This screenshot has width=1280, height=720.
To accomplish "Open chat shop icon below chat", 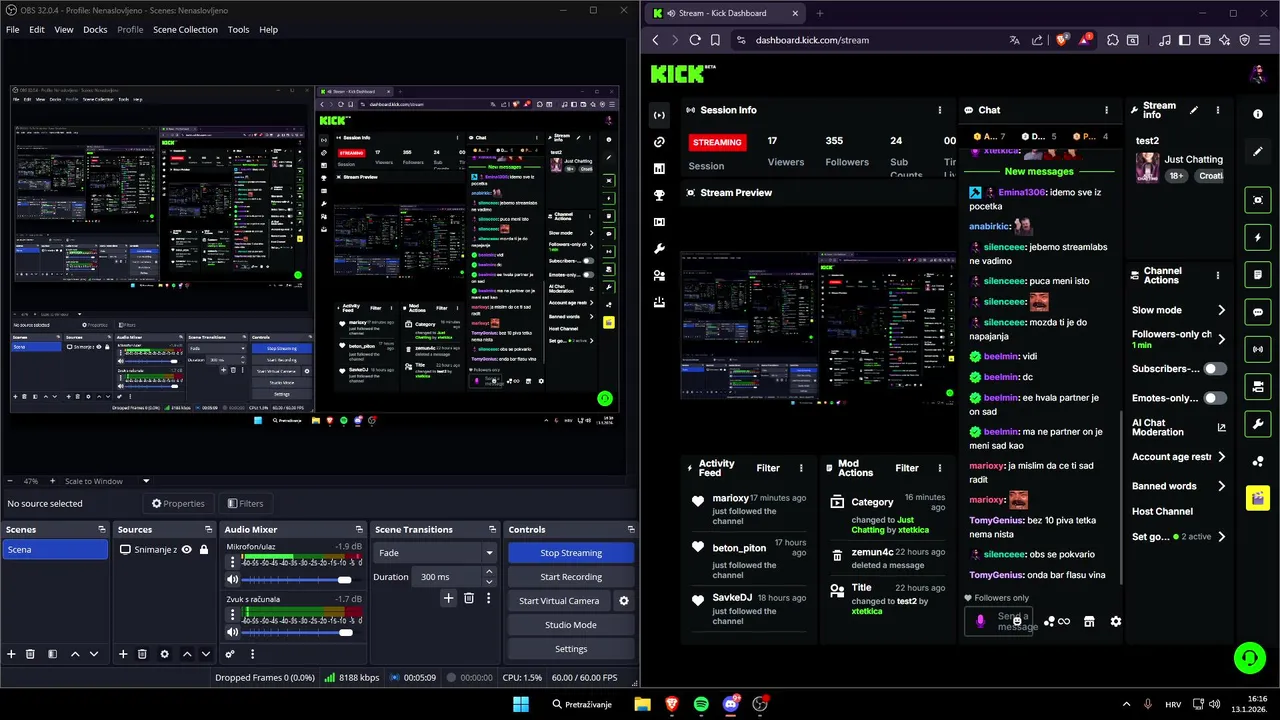I will (x=1089, y=621).
